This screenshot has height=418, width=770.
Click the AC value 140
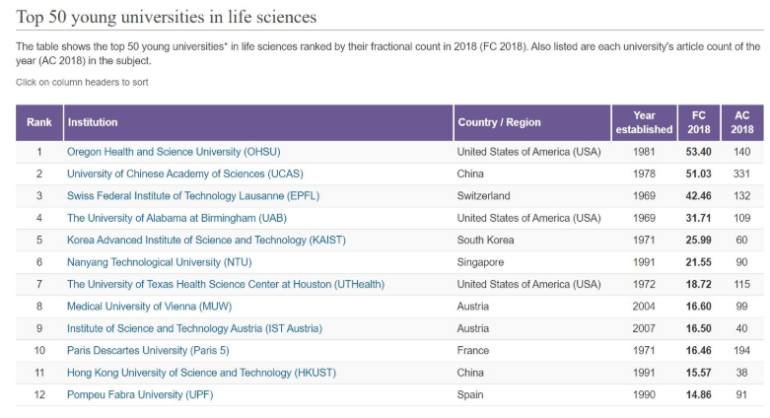pos(742,152)
